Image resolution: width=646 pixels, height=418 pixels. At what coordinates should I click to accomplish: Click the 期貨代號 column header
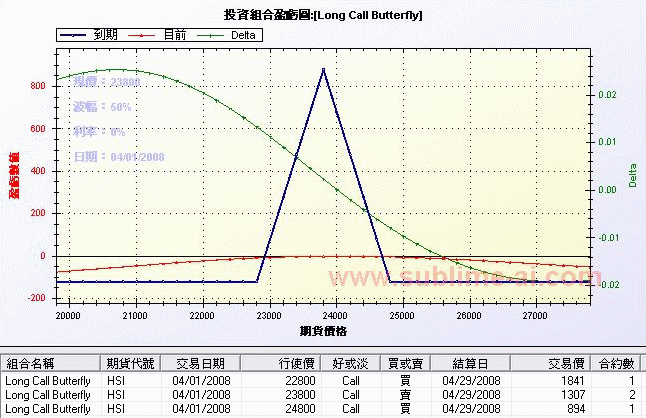(x=129, y=363)
